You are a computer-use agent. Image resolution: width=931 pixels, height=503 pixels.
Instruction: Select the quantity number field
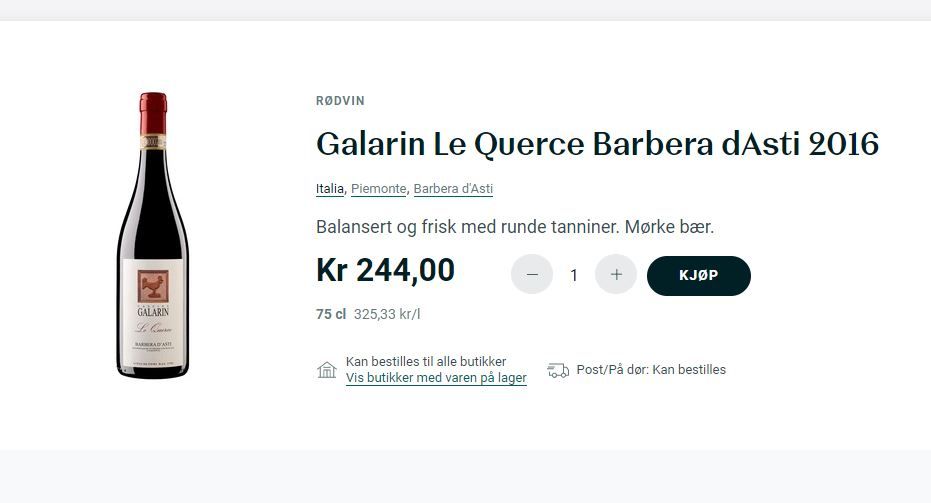click(x=574, y=275)
